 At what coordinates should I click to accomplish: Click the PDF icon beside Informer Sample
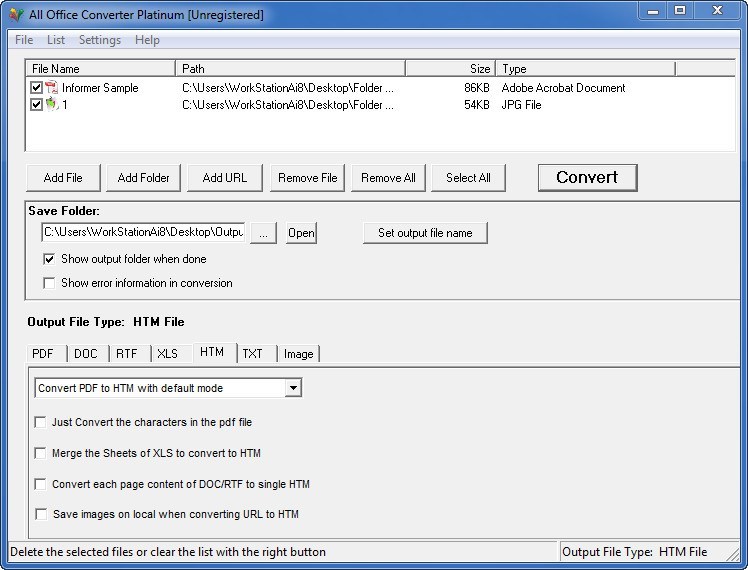tap(52, 88)
